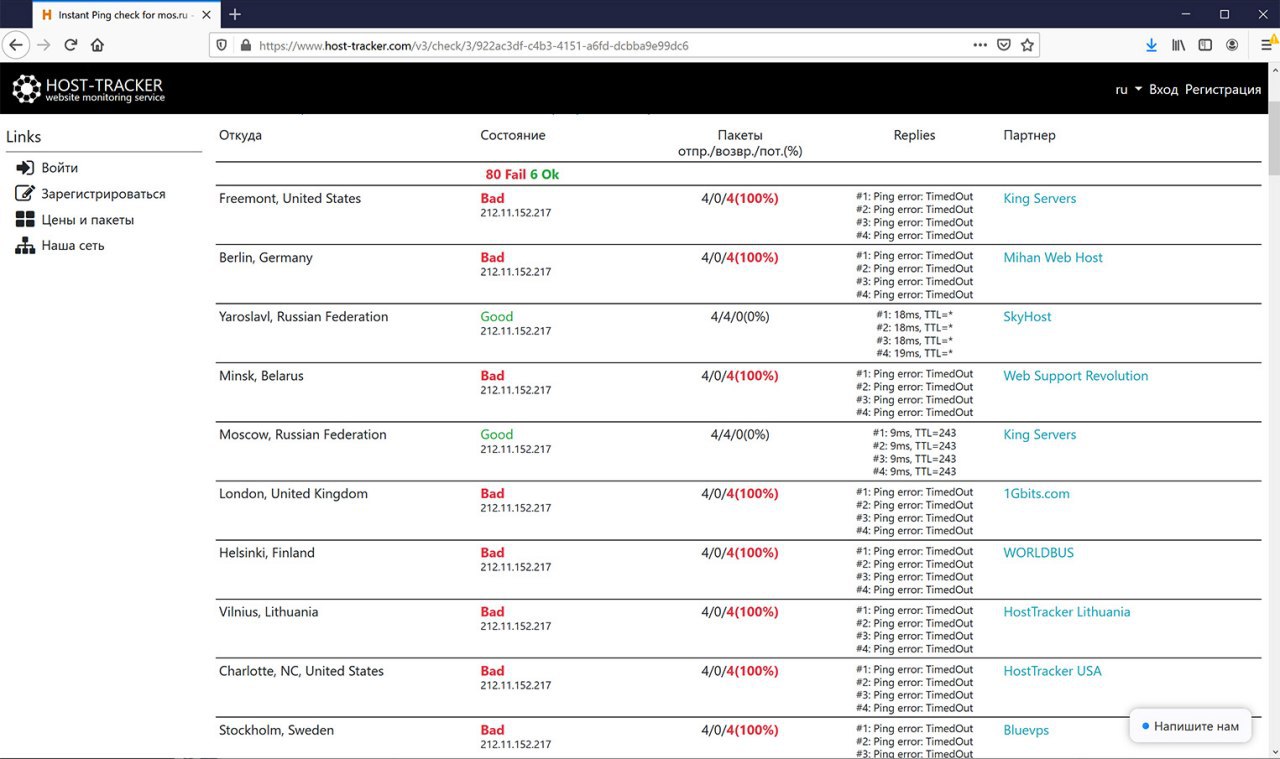This screenshot has width=1280, height=759.
Task: Open the page actions three-dot menu
Action: pos(980,45)
